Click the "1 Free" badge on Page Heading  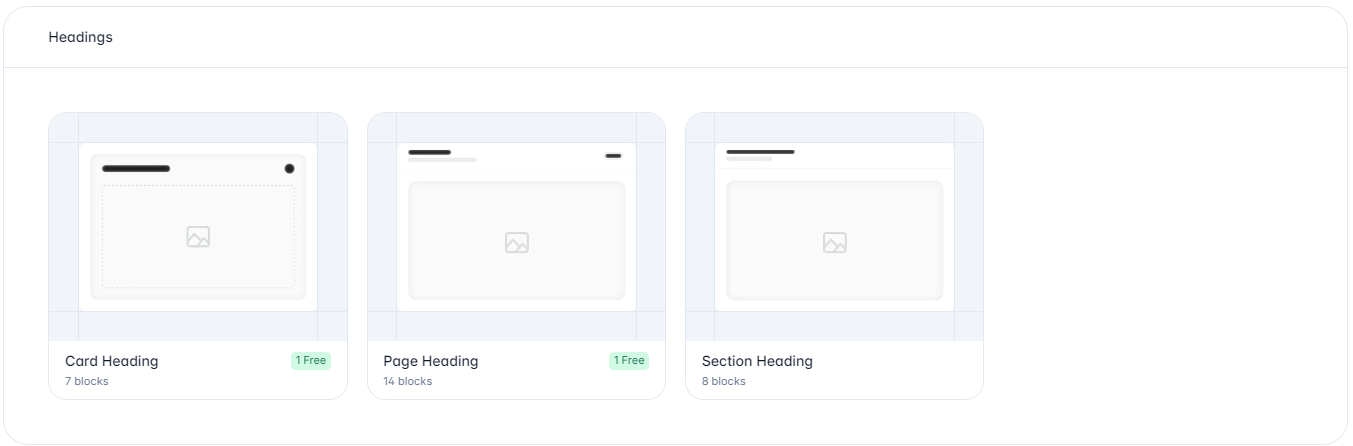pyautogui.click(x=628, y=361)
